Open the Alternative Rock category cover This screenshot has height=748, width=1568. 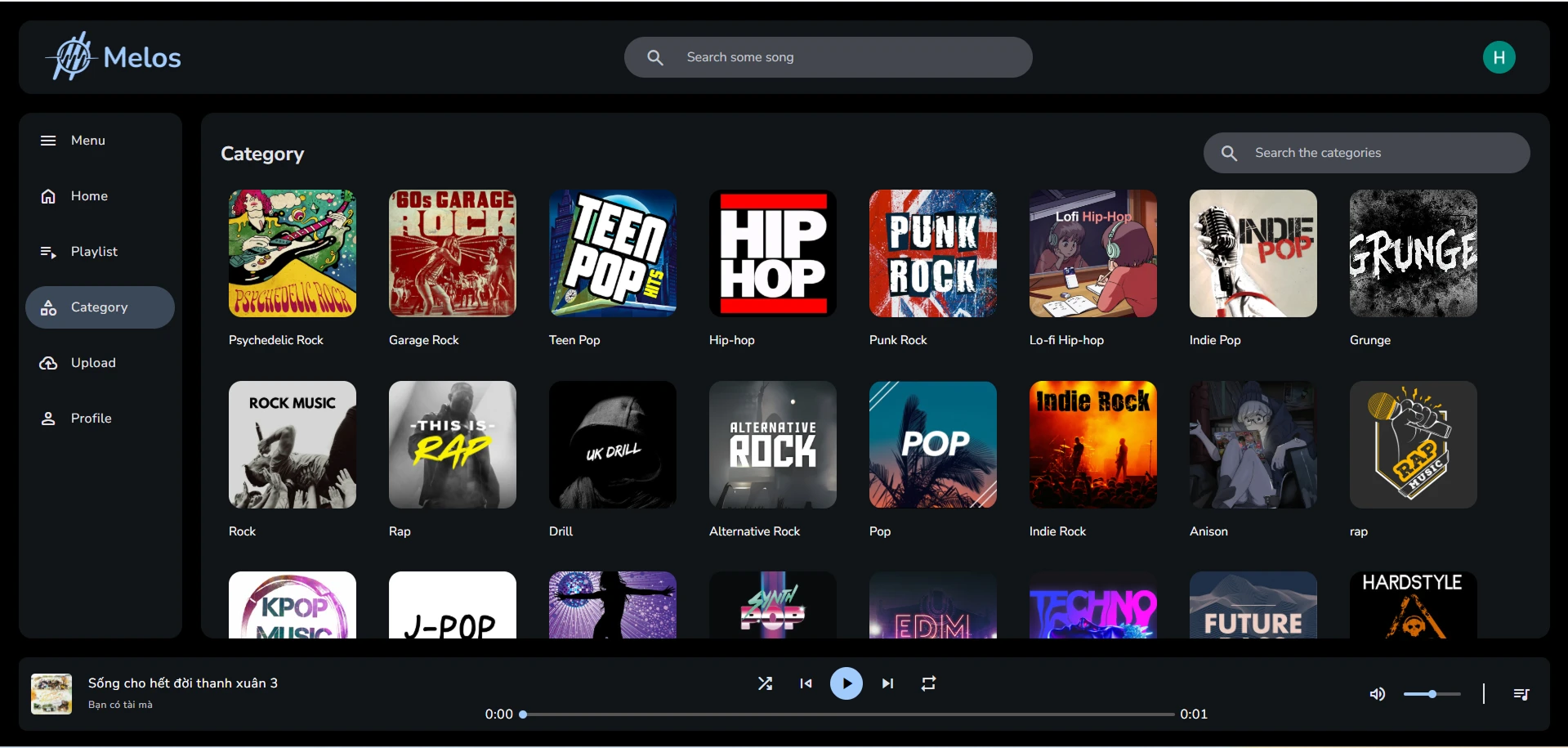tap(773, 445)
